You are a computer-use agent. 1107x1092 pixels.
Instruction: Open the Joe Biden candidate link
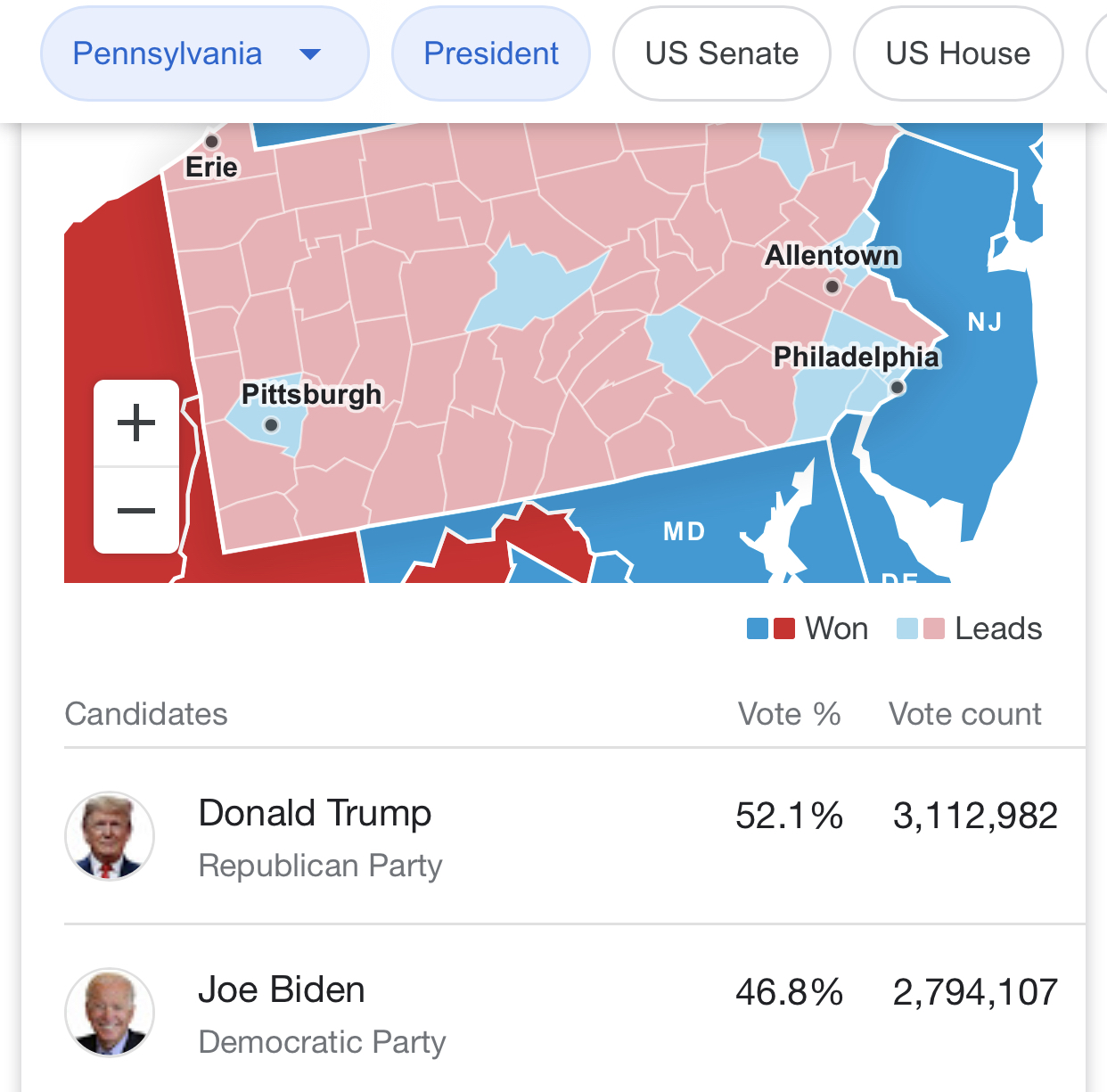click(x=282, y=989)
